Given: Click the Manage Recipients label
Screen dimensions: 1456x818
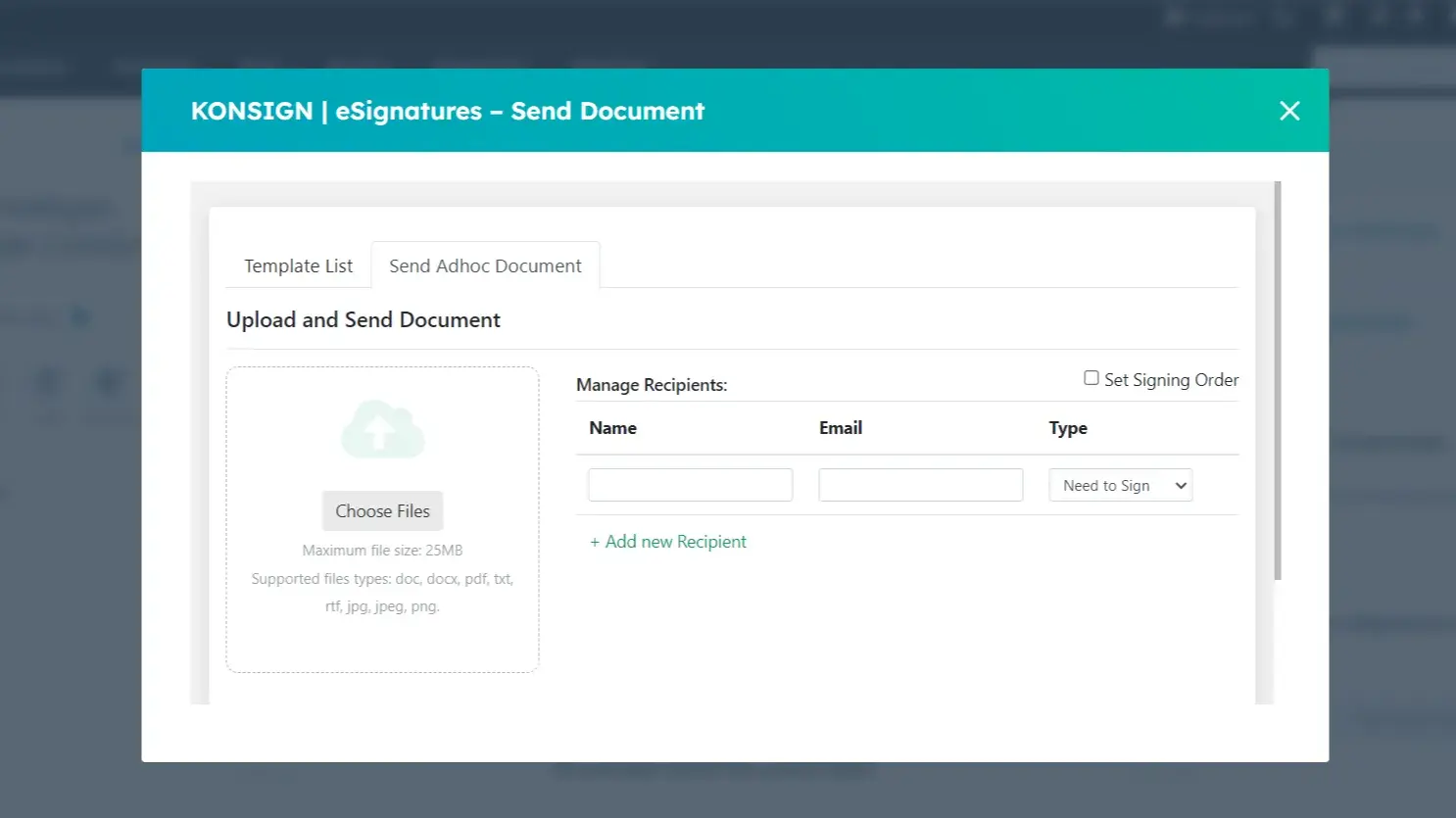Looking at the screenshot, I should (652, 385).
